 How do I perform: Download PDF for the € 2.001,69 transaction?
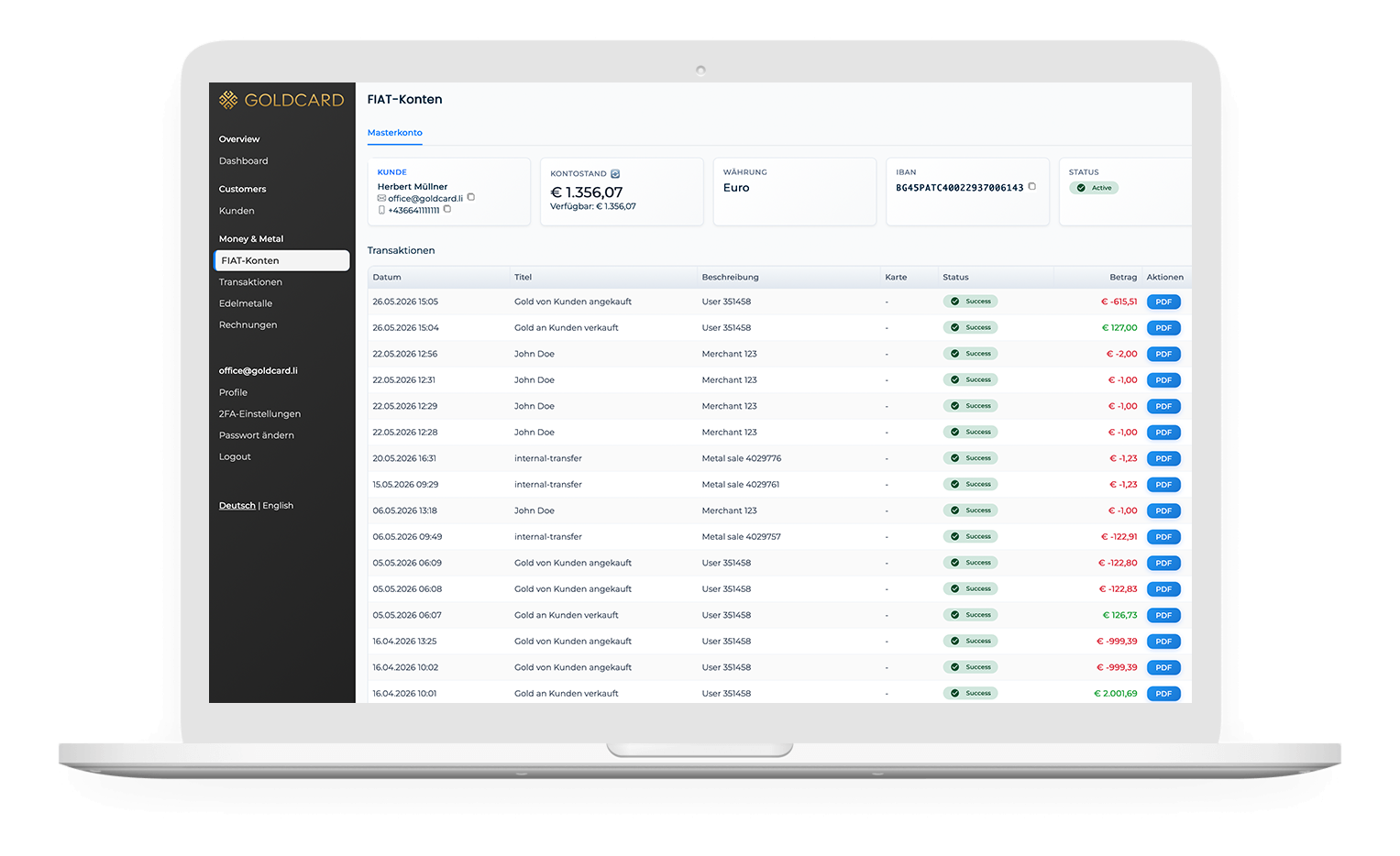1163,694
